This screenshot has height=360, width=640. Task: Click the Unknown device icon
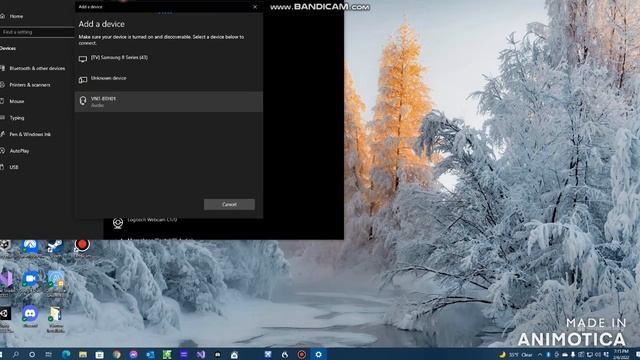click(83, 80)
